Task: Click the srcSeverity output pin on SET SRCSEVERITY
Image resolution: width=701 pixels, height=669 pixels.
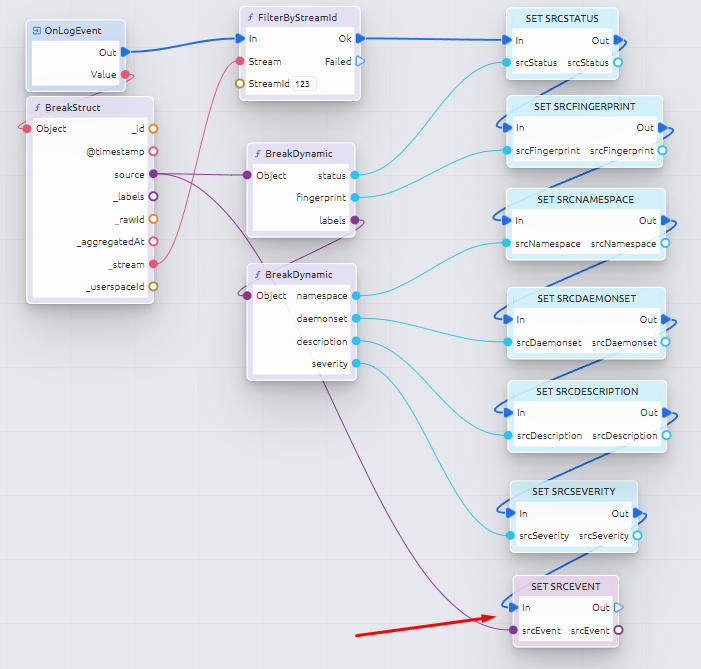Action: pos(638,535)
